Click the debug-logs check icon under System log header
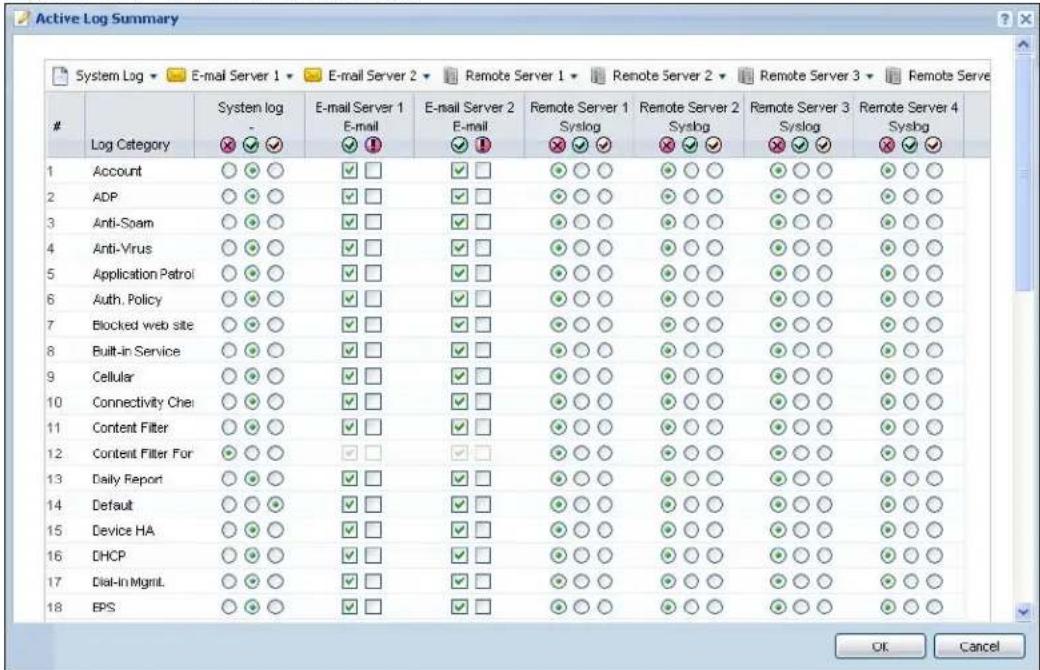1040x670 pixels. point(275,145)
